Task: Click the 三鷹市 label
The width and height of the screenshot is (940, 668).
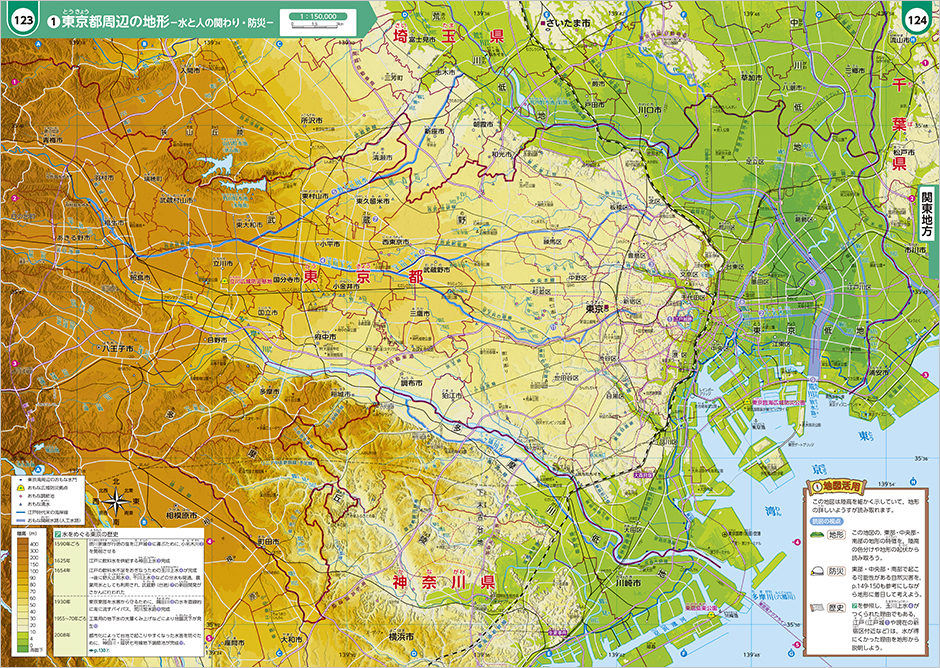Action: coord(420,313)
